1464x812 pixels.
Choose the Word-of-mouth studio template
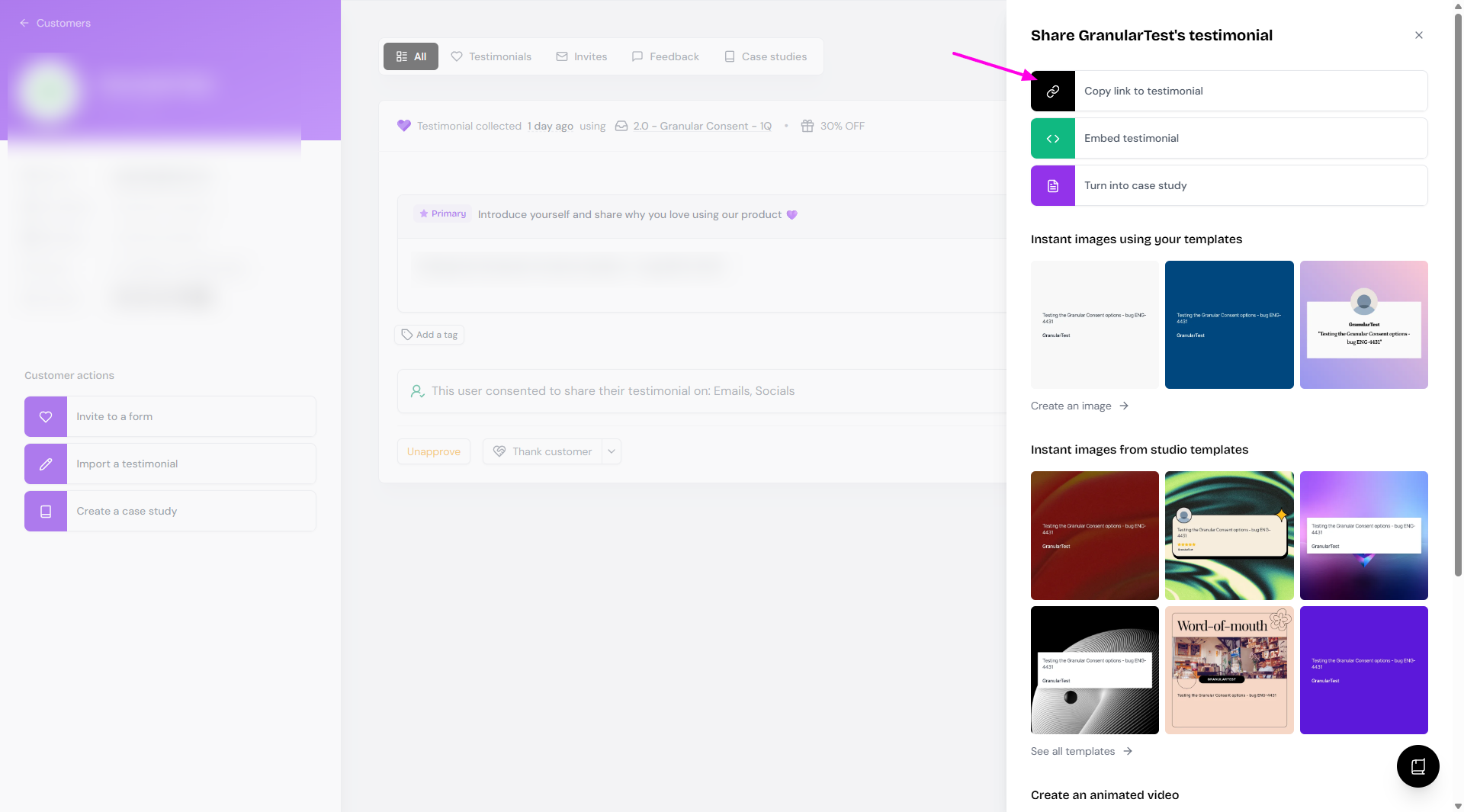(x=1228, y=670)
